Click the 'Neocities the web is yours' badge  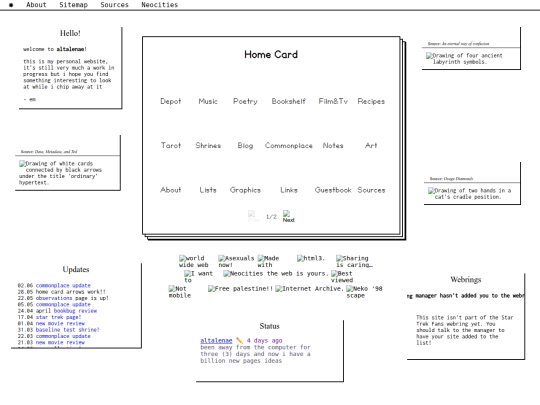[x=276, y=274]
